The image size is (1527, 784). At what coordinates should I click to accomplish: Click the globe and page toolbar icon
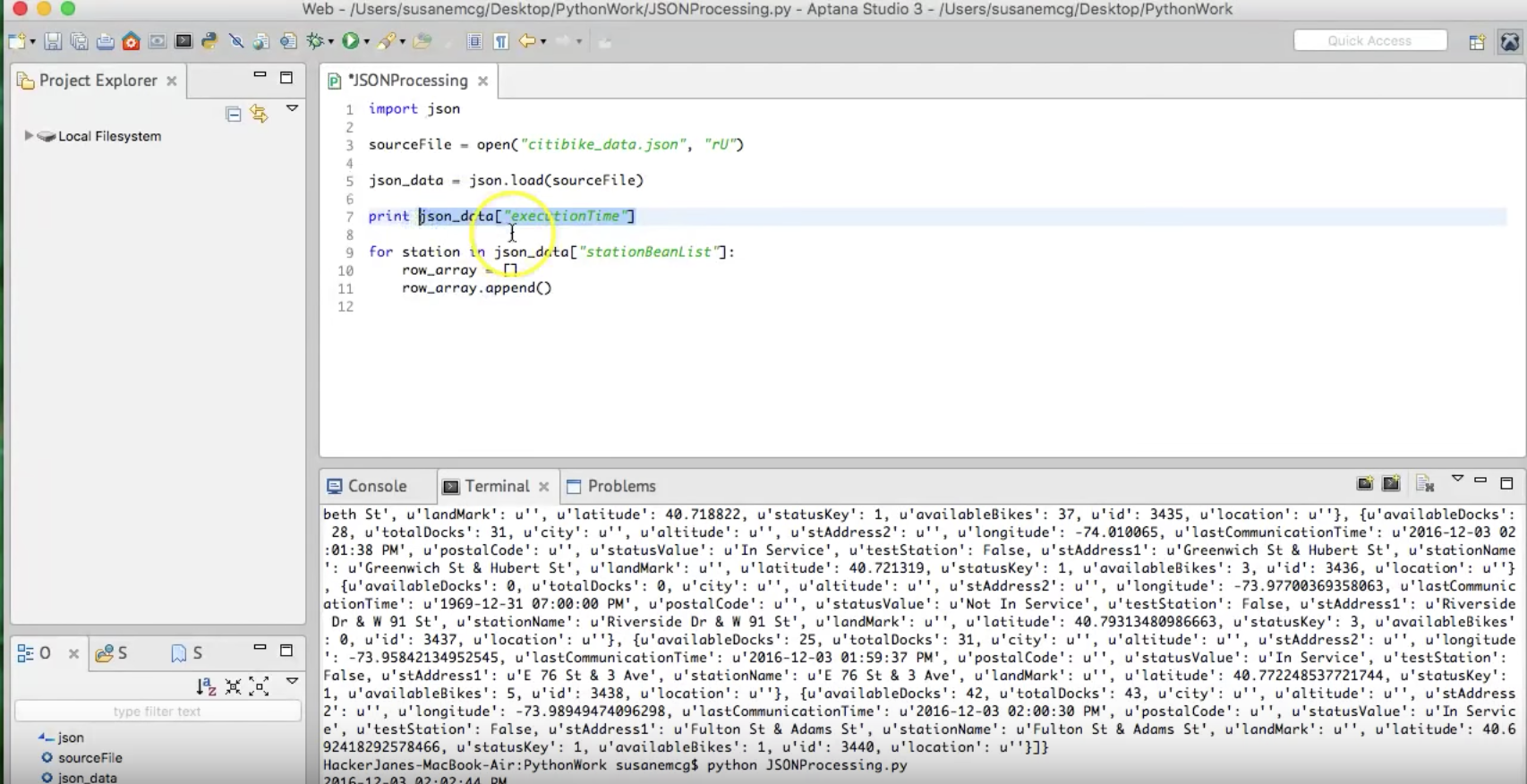point(261,41)
